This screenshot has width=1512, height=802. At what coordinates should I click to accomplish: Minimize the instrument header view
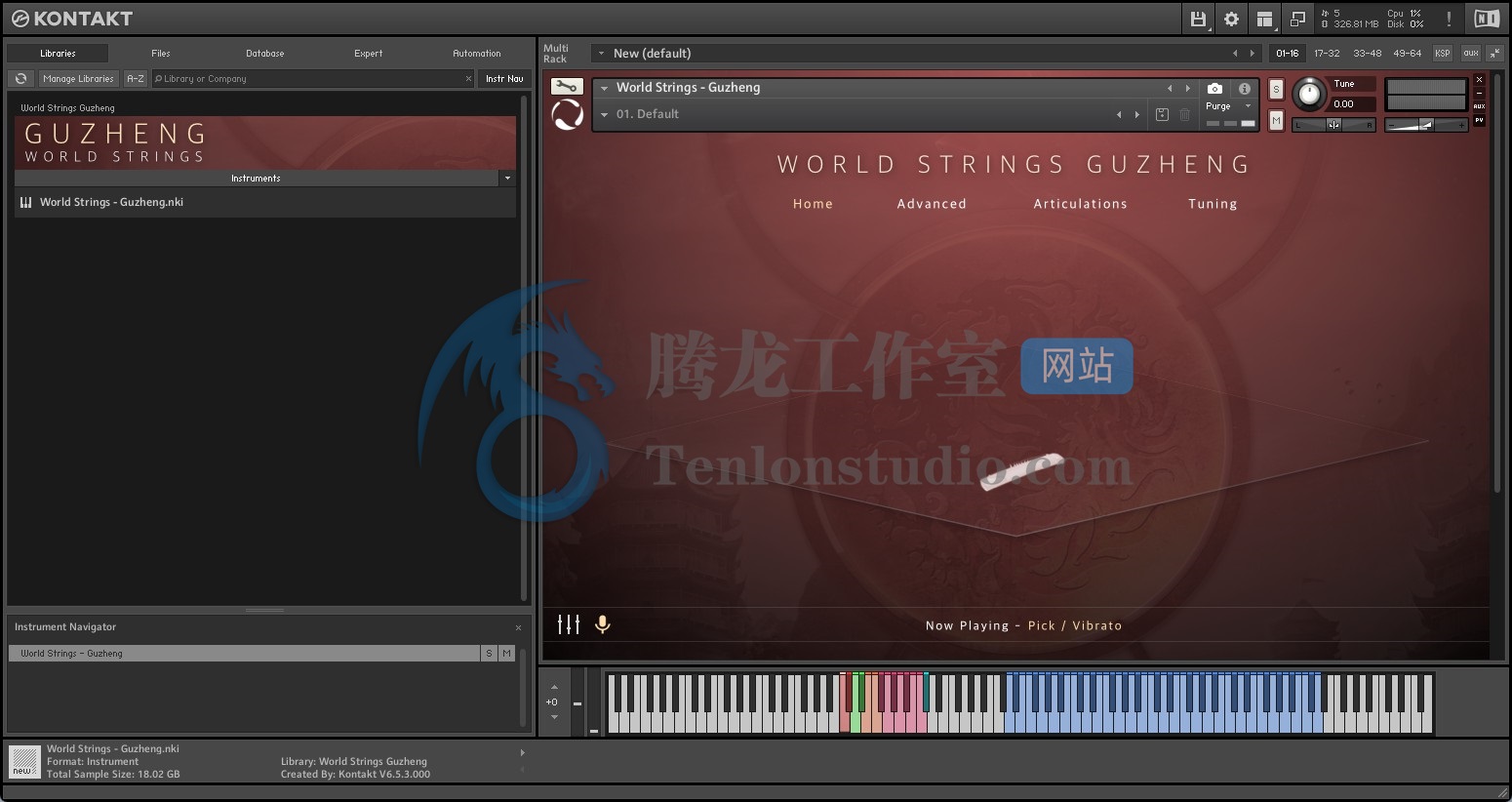pos(1479,93)
